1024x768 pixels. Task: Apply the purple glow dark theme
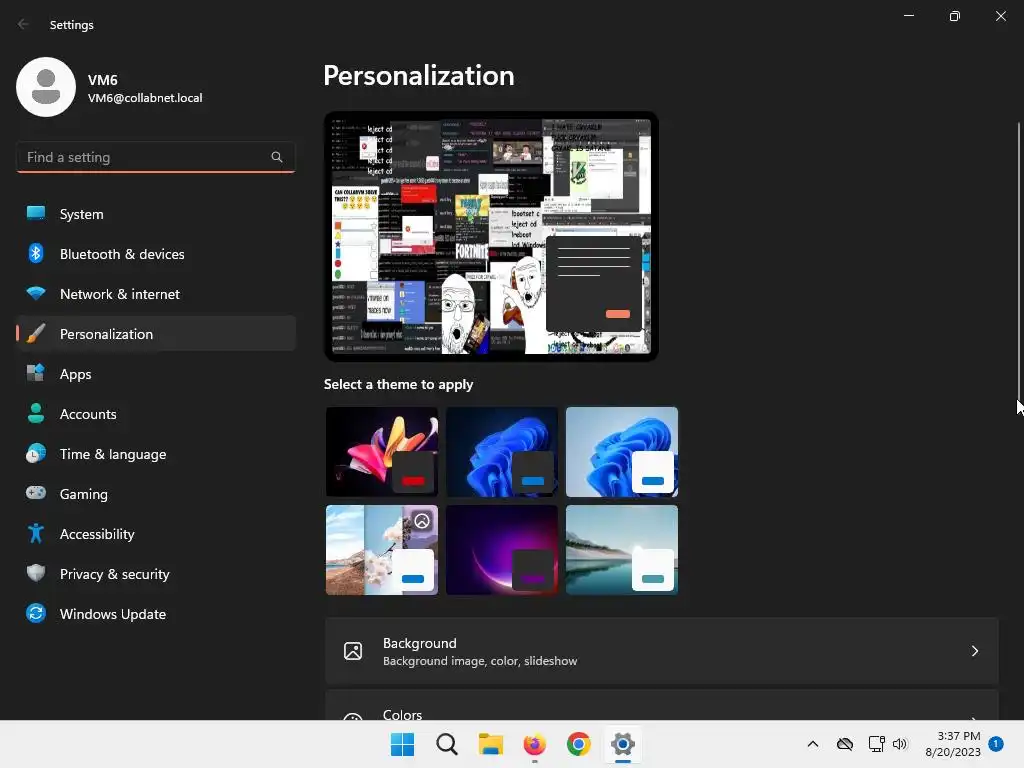tap(502, 550)
